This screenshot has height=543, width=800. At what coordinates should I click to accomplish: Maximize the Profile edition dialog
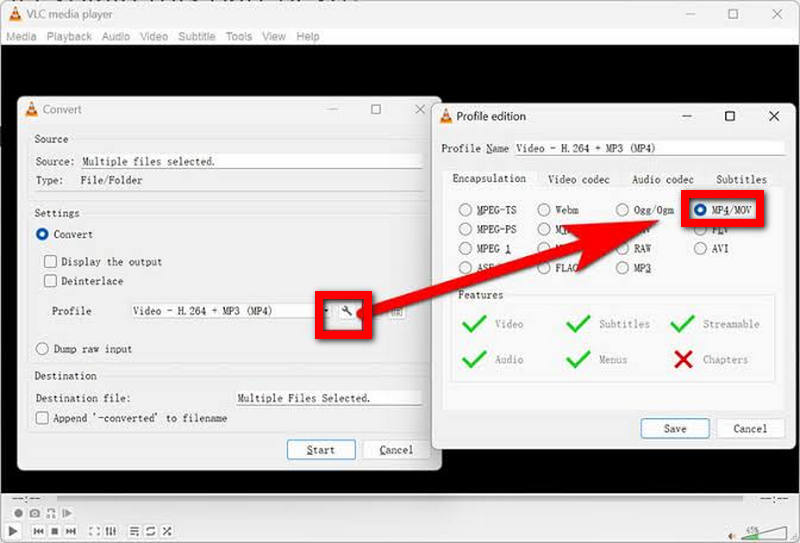(730, 116)
